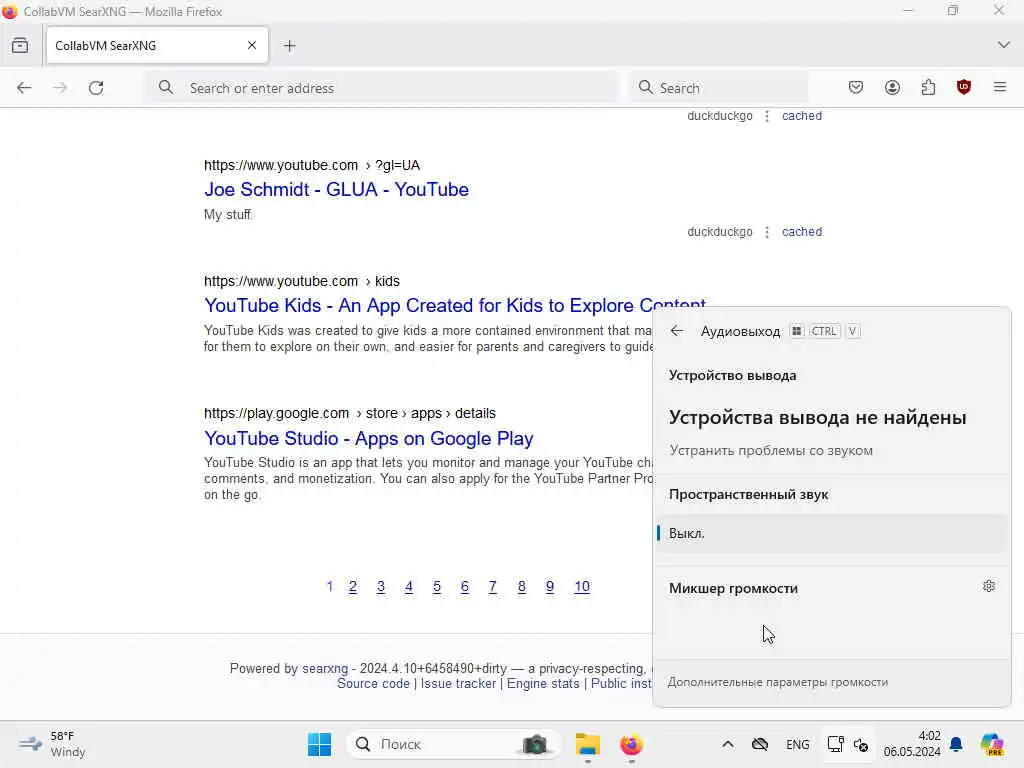1024x768 pixels.
Task: Open uBlock Origin shield icon
Action: pos(964,88)
